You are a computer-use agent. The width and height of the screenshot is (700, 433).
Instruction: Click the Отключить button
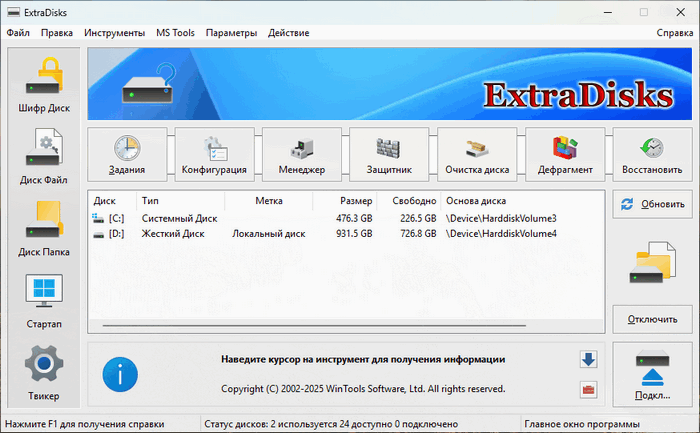tap(652, 319)
